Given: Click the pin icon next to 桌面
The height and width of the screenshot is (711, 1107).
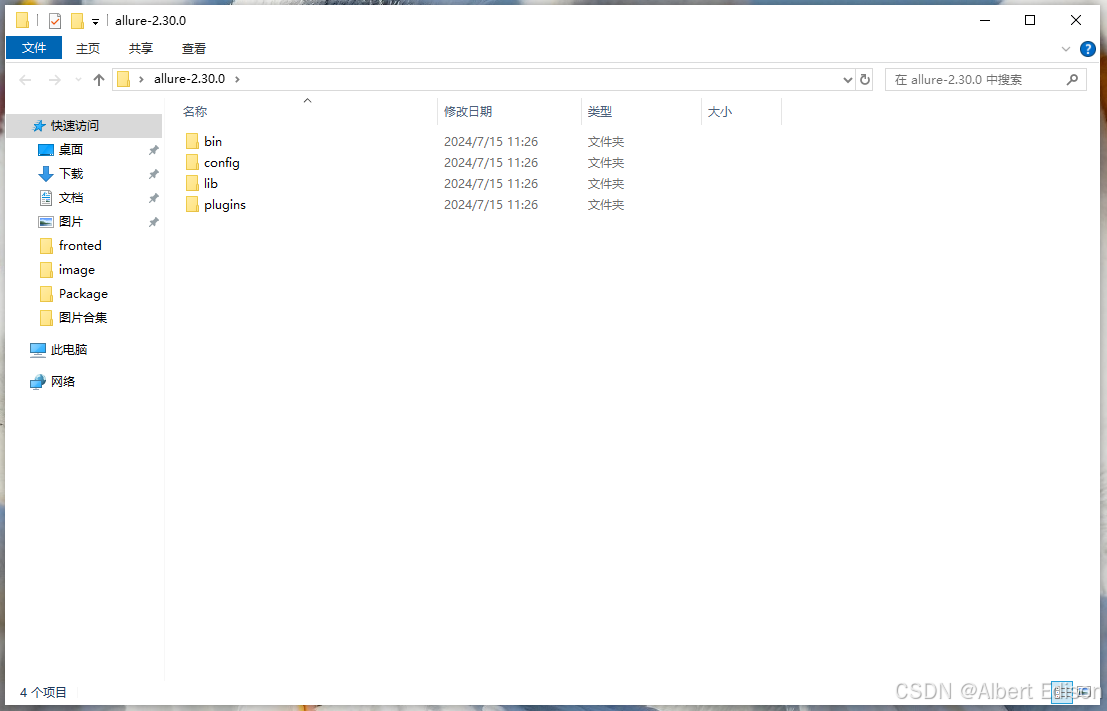Looking at the screenshot, I should [x=153, y=150].
